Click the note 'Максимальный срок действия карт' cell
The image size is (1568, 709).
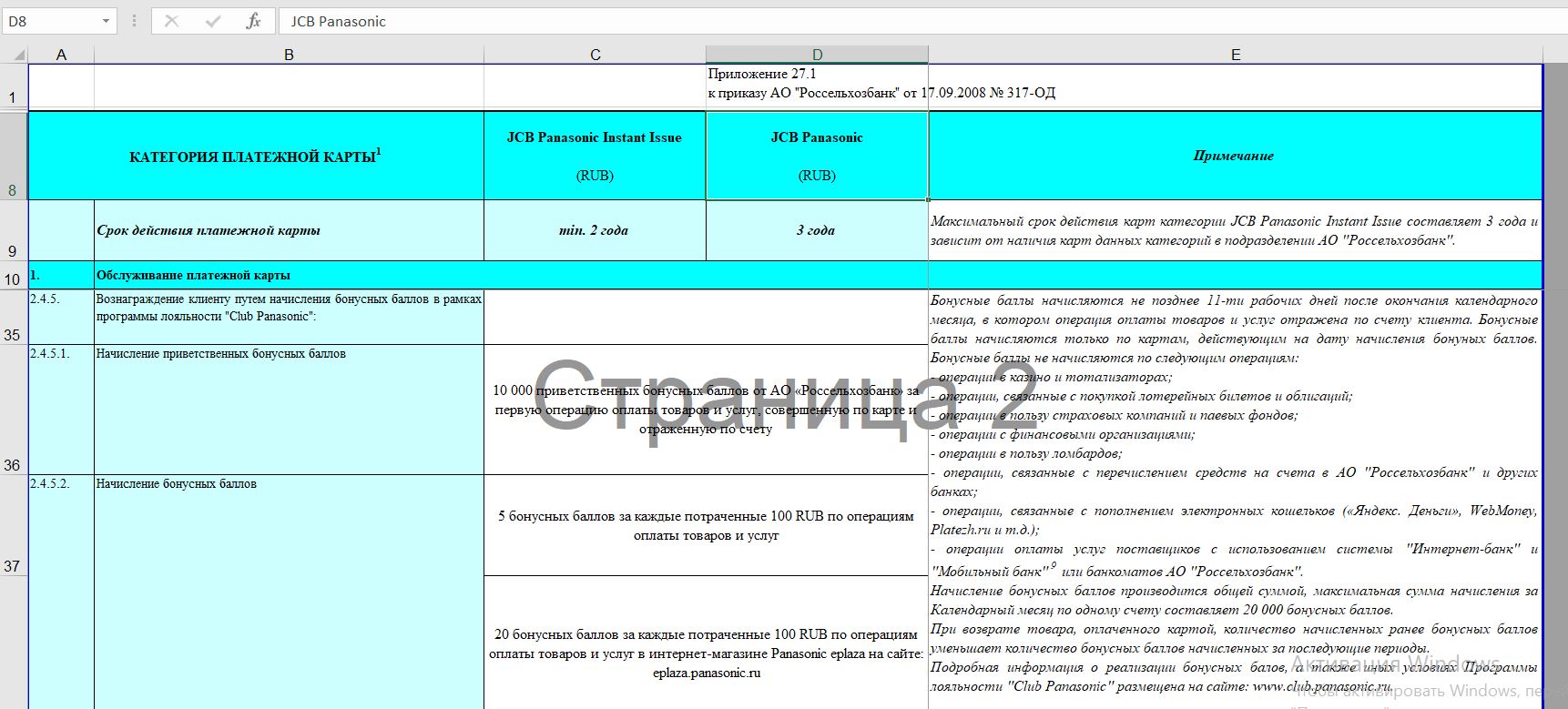[x=1235, y=231]
